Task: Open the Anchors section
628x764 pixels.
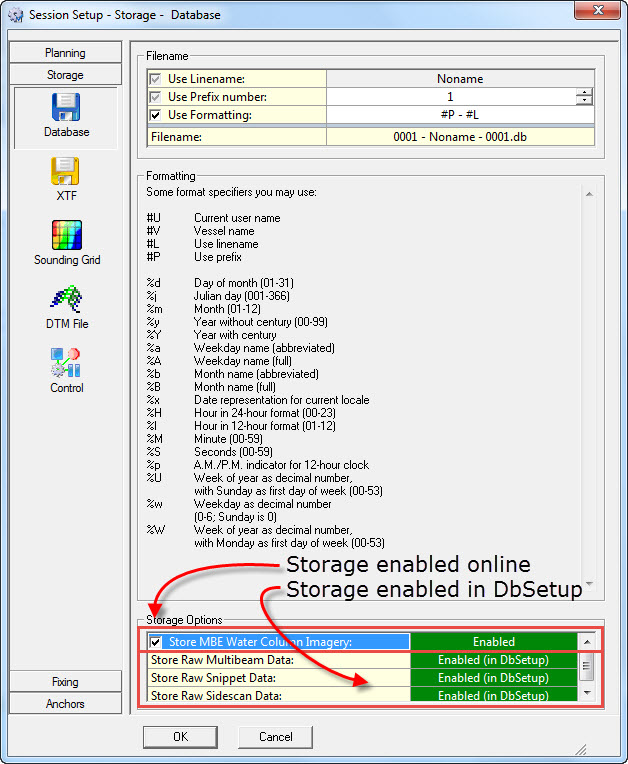Action: (65, 704)
